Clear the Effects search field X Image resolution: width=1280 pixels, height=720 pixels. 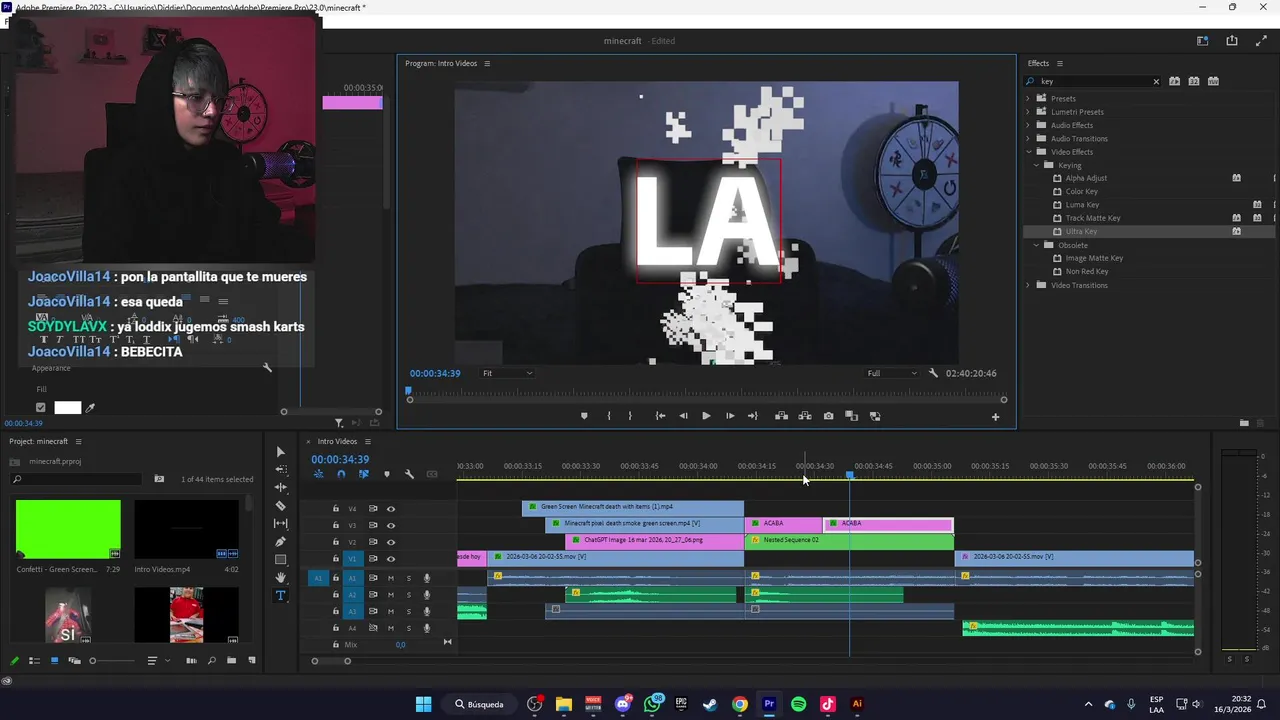pos(1156,82)
